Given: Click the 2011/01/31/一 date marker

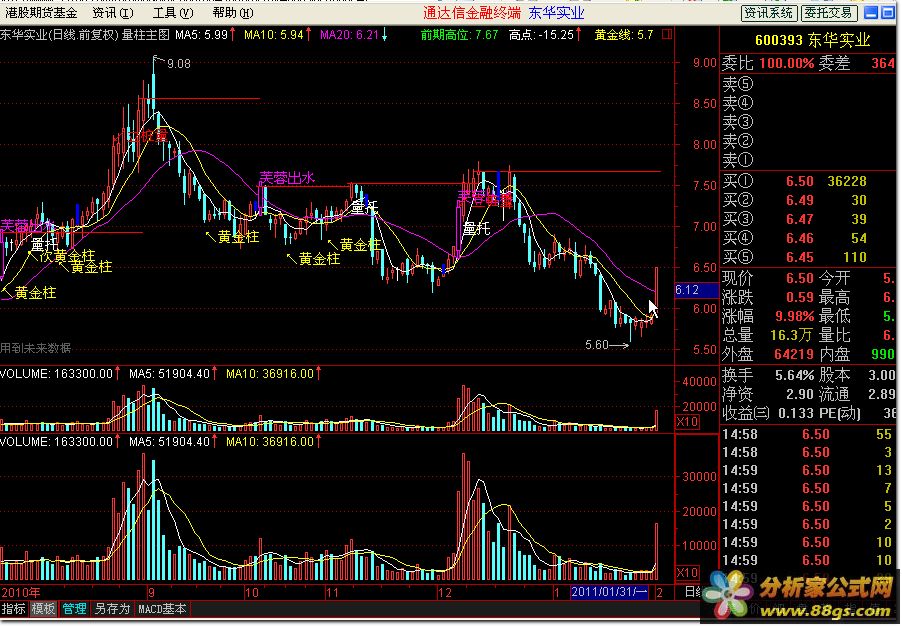Looking at the screenshot, I should coord(609,591).
